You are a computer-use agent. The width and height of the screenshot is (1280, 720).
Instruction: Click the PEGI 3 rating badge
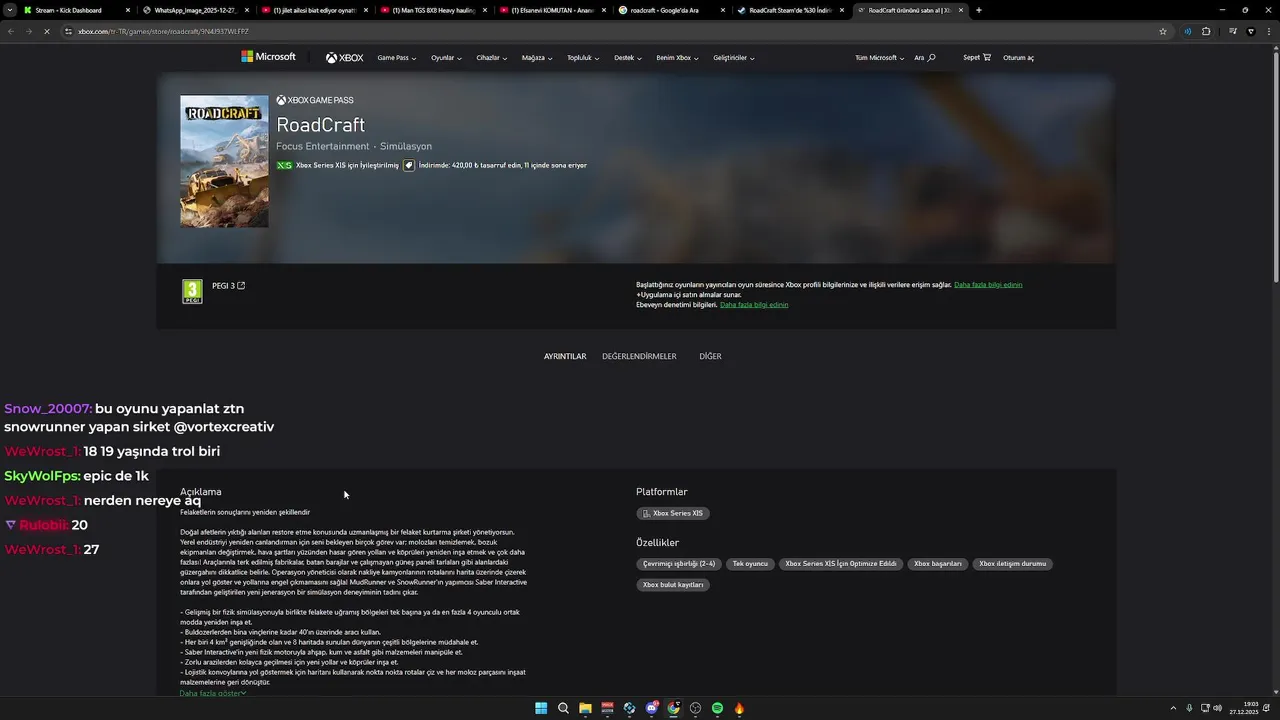[x=192, y=291]
